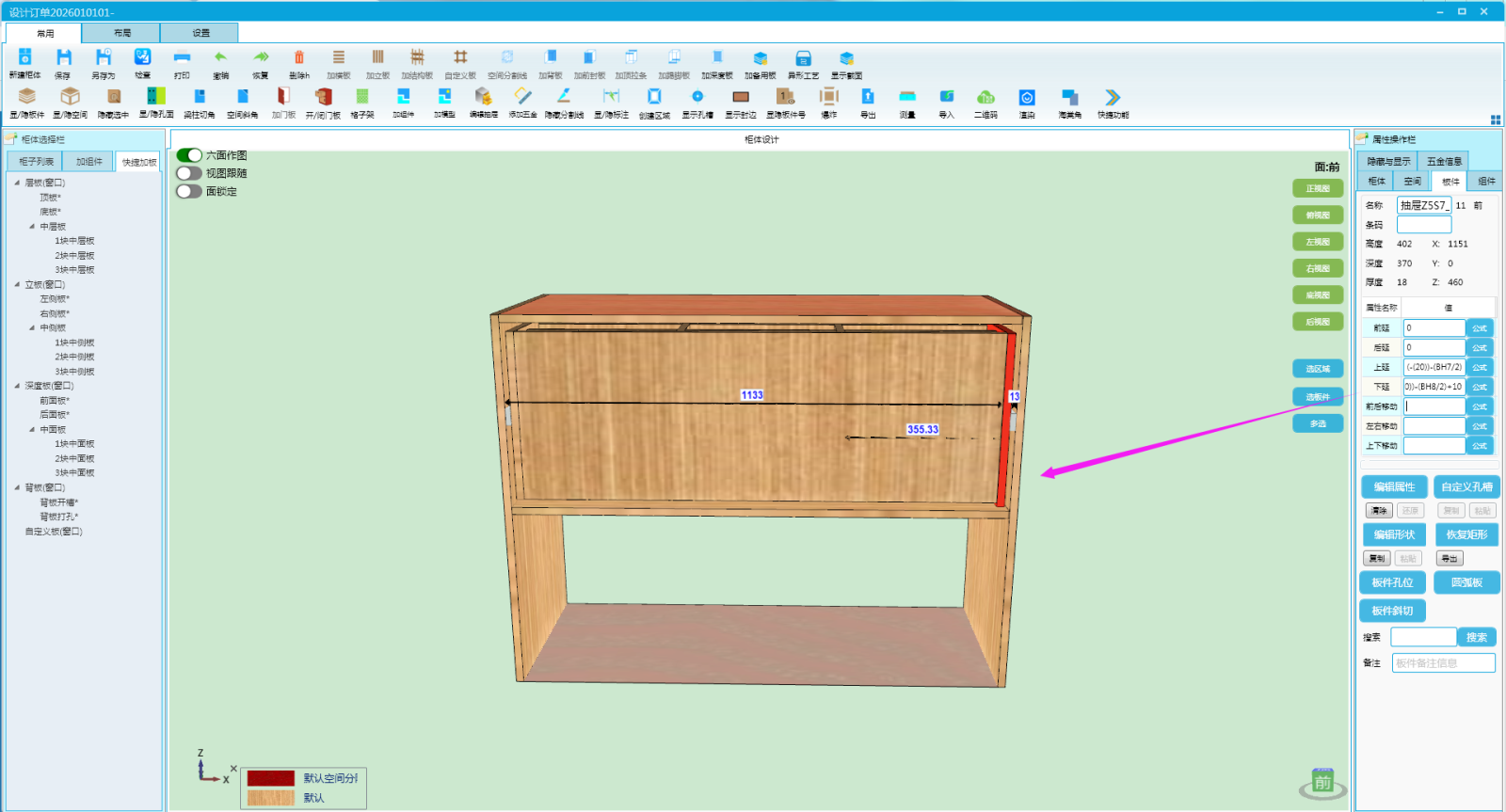Collapse the 中侧板 tree branch
Image resolution: width=1506 pixels, height=812 pixels.
pos(32,328)
